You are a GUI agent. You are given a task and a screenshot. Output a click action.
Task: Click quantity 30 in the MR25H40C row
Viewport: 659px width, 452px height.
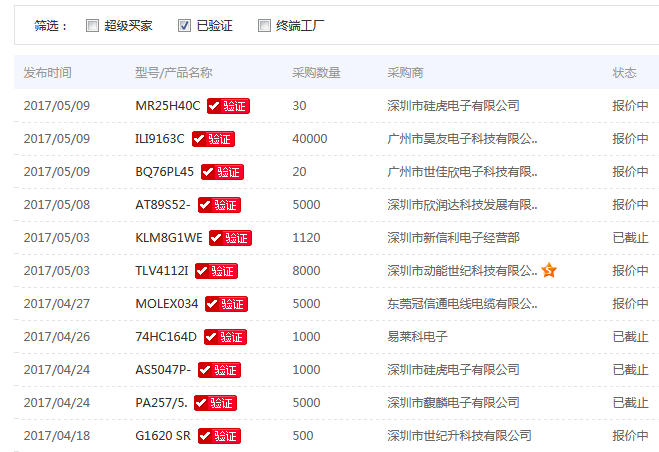(x=299, y=106)
